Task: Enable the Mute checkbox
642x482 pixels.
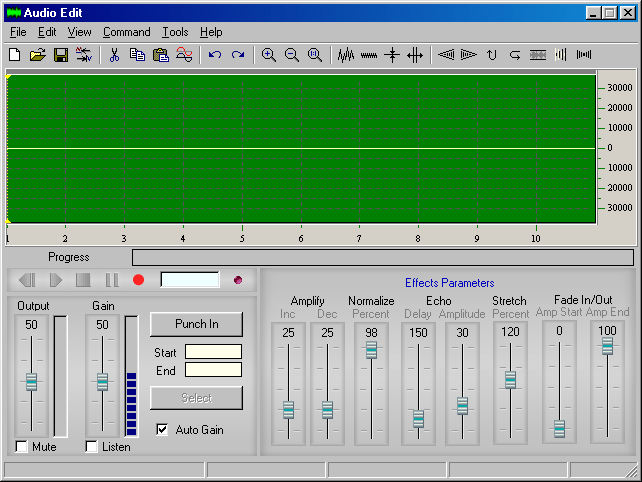Action: [22, 446]
